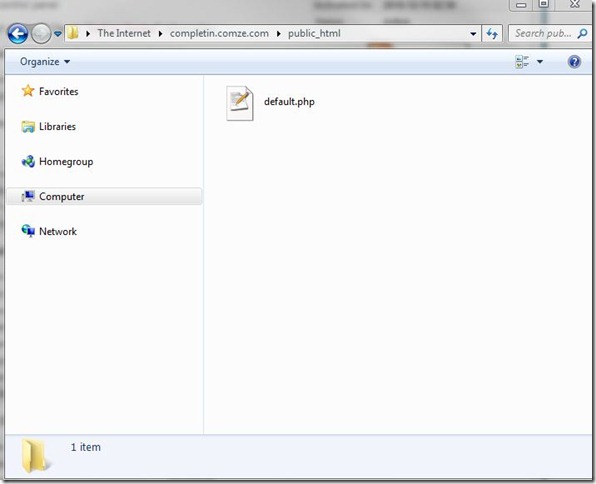The height and width of the screenshot is (484, 596).
Task: Click the Libraries folder icon
Action: point(28,126)
